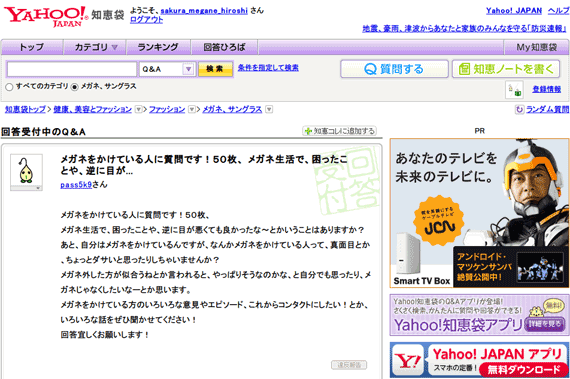
Task: Expand the ファッション breadcrumb dropdown arrow
Action: coord(191,109)
